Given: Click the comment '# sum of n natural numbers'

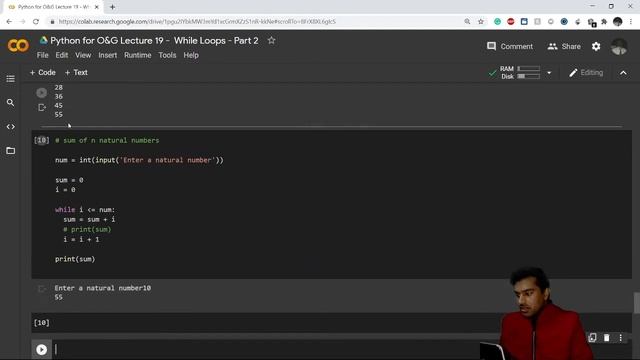Looking at the screenshot, I should [x=107, y=140].
